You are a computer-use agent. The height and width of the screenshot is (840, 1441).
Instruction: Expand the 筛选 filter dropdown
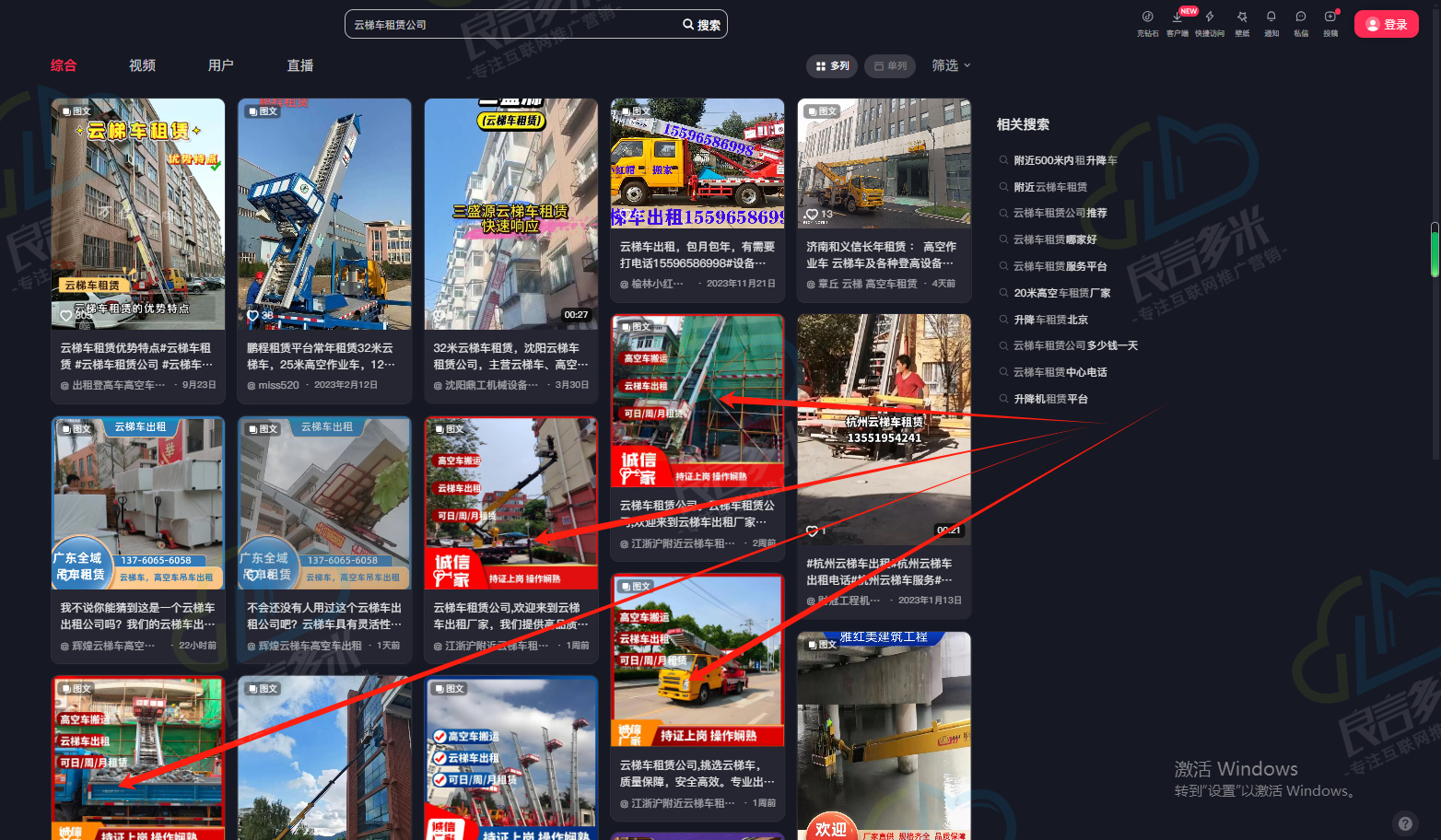coord(951,65)
